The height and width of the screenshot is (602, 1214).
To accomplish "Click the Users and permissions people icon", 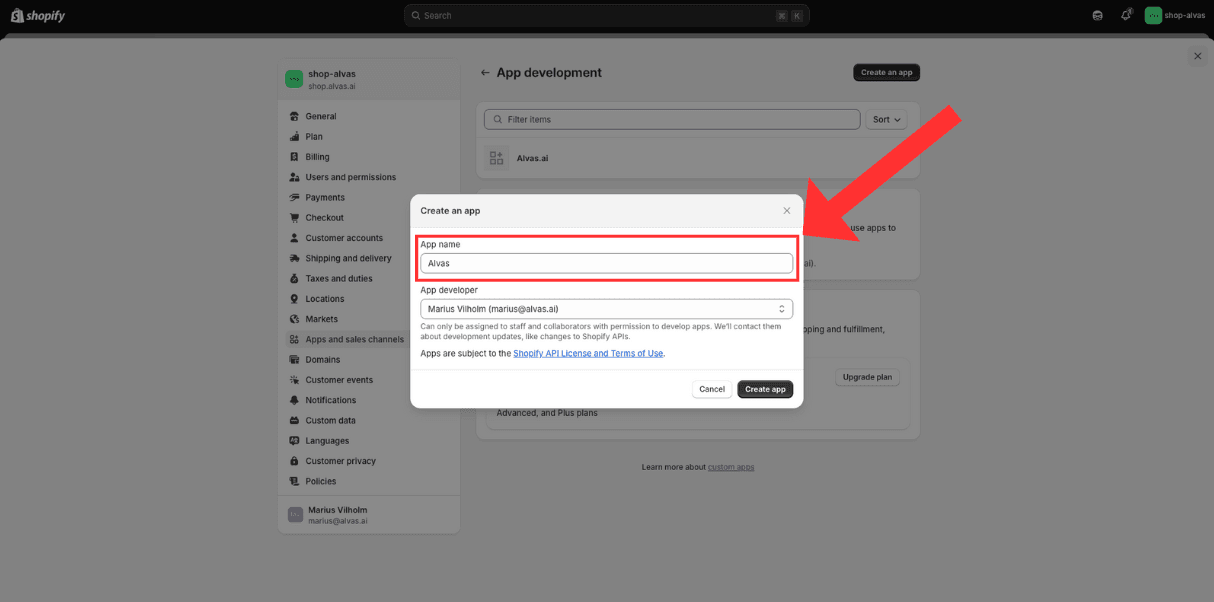I will [294, 177].
